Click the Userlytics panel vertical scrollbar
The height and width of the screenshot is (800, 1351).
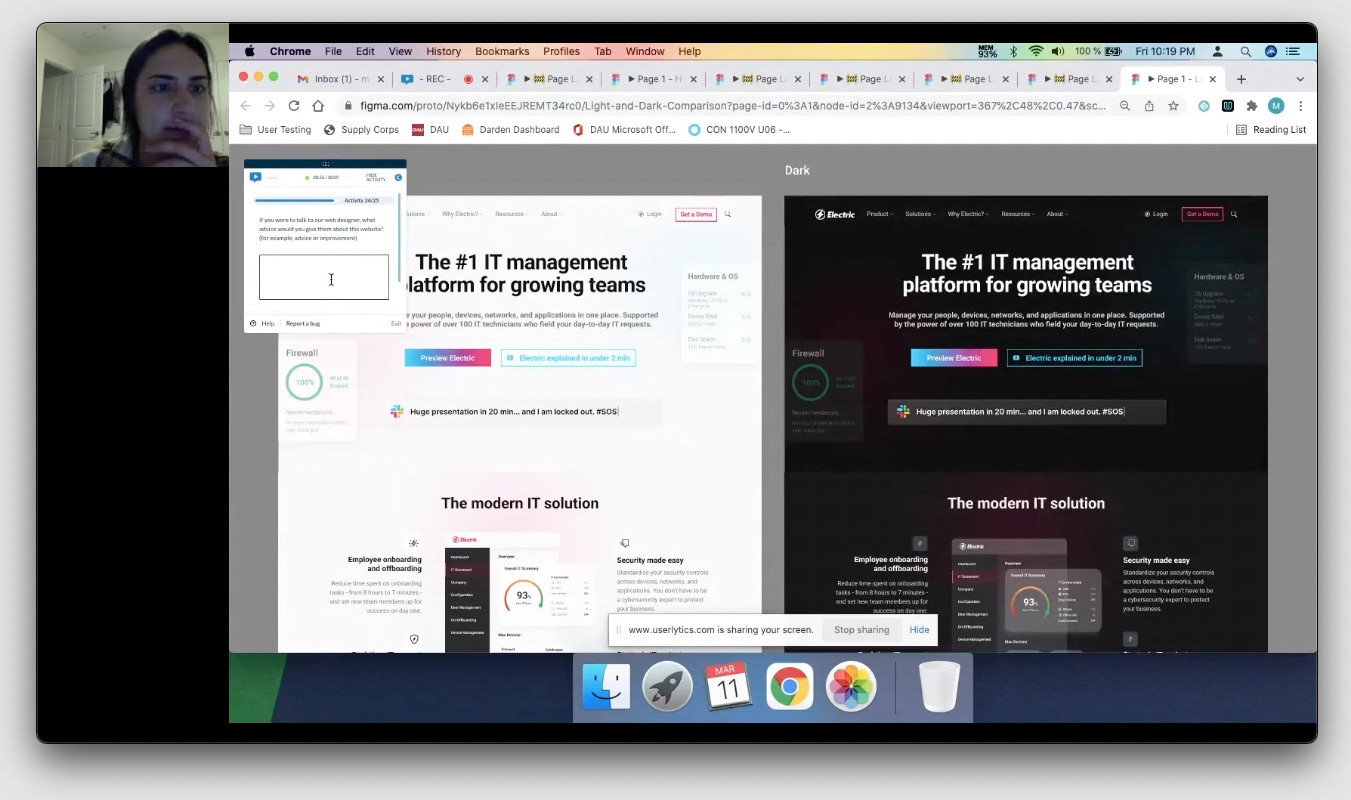(x=400, y=238)
